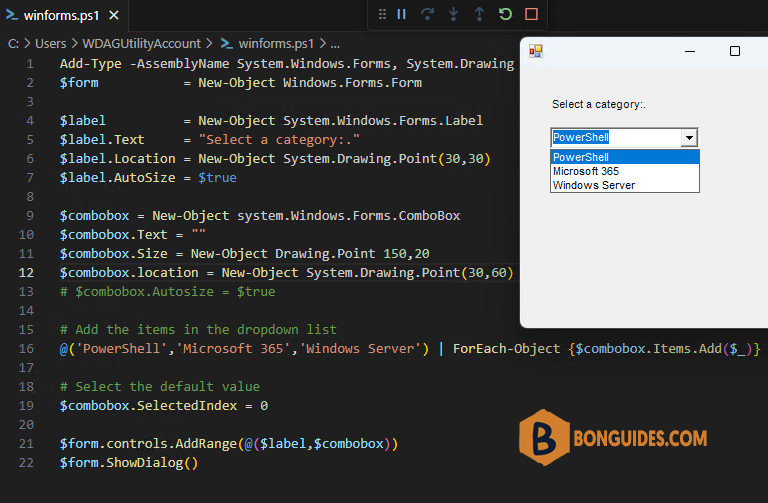Screen dimensions: 768x503
Task: Click the Step Out debug arrow
Action: tap(480, 14)
